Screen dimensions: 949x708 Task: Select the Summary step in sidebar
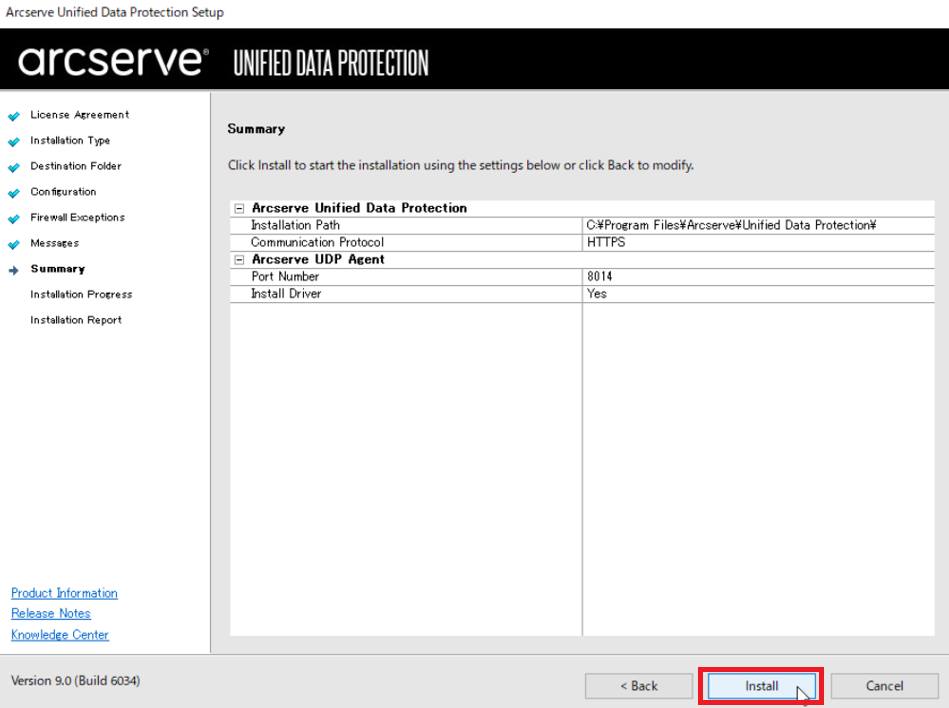tap(57, 269)
